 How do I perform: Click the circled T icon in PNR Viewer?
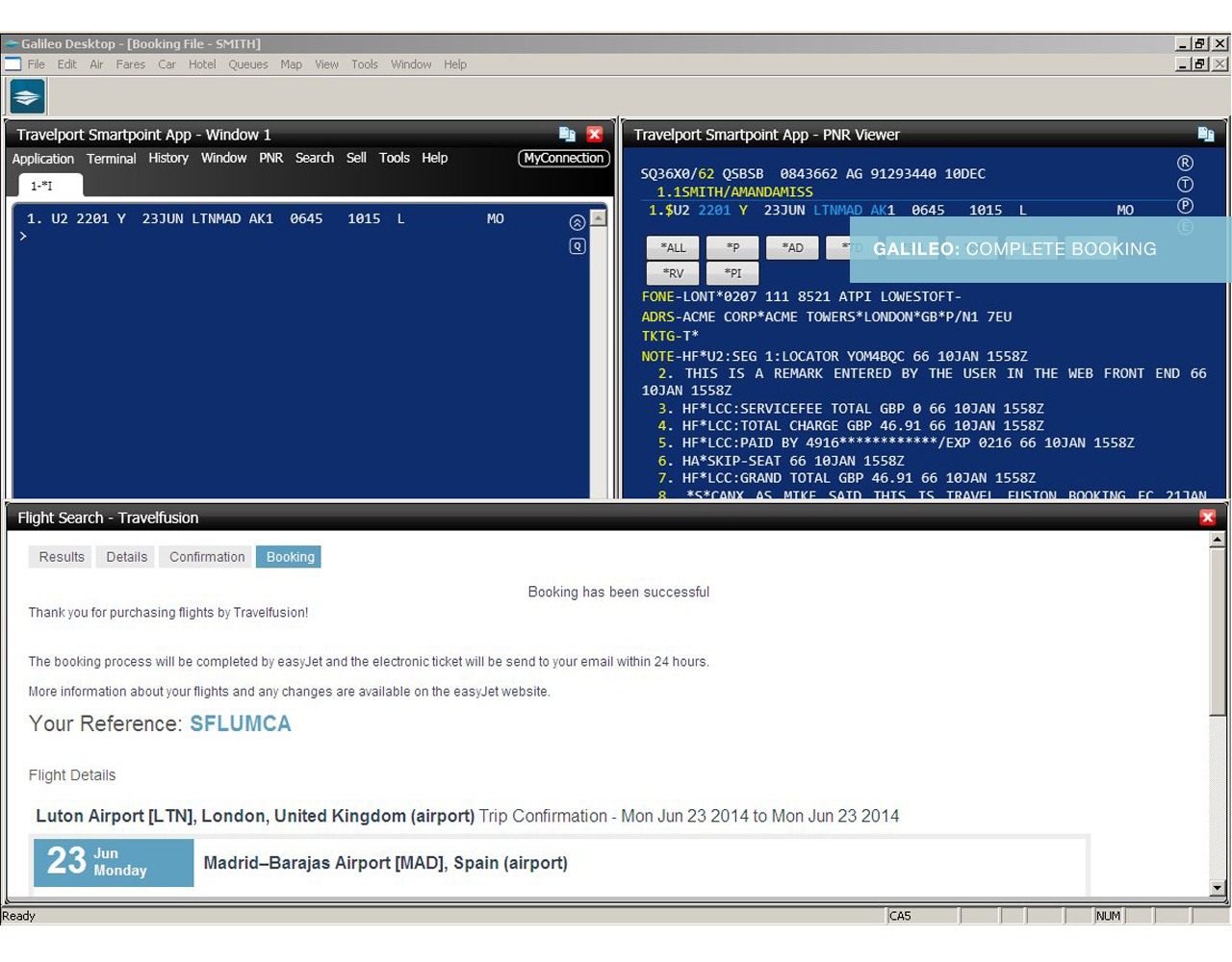(x=1186, y=185)
